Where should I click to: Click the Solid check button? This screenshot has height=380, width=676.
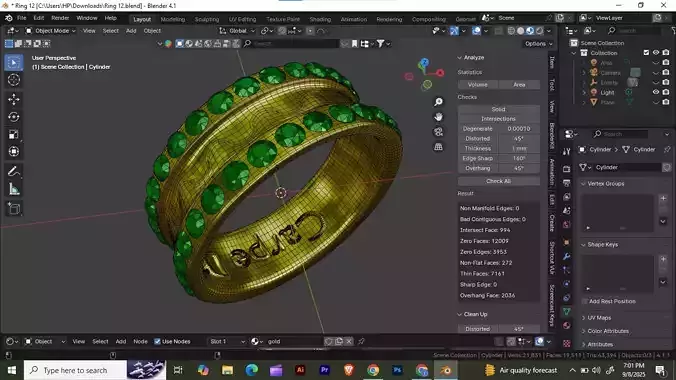point(499,110)
